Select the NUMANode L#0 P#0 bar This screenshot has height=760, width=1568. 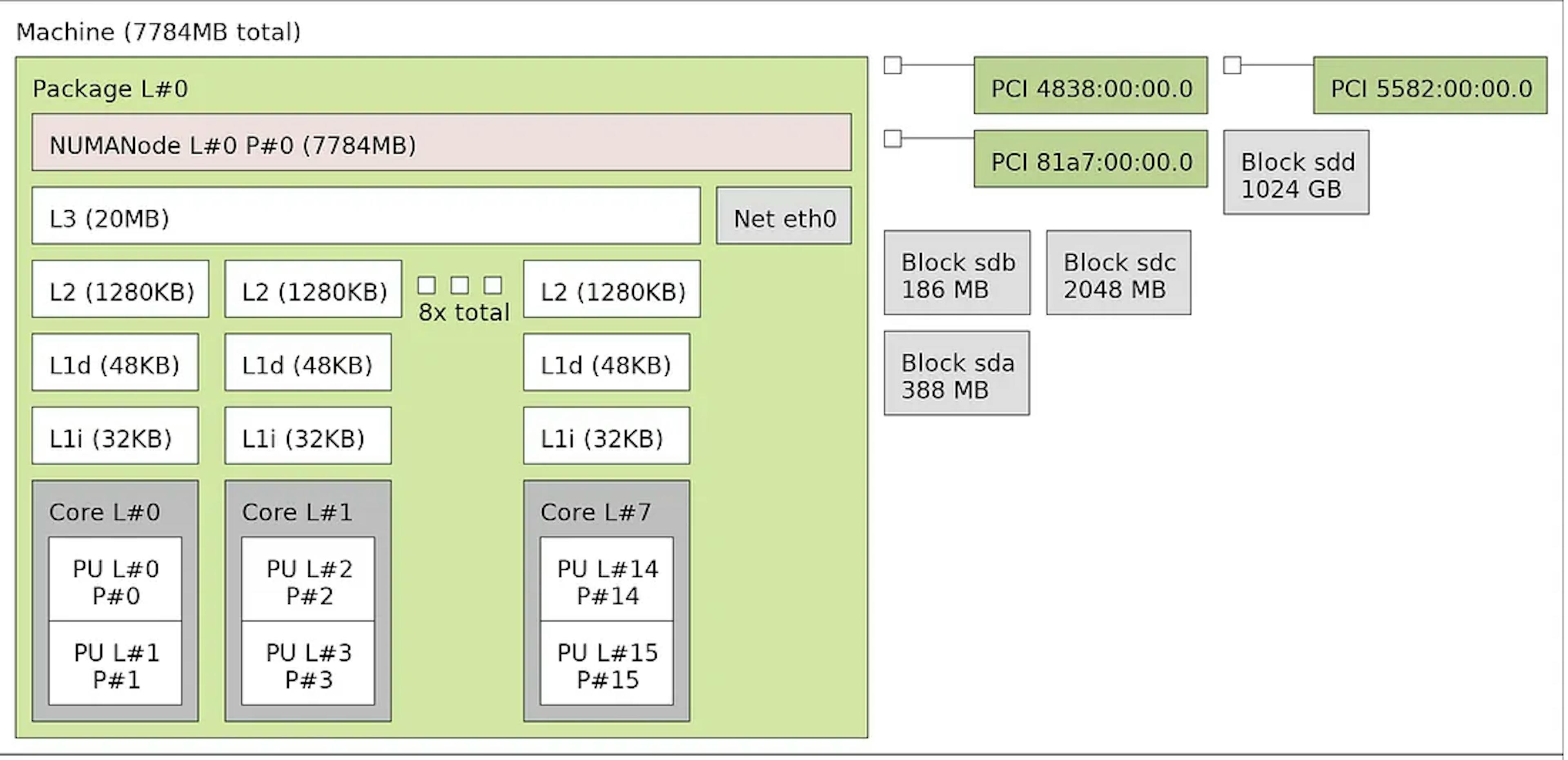(441, 142)
